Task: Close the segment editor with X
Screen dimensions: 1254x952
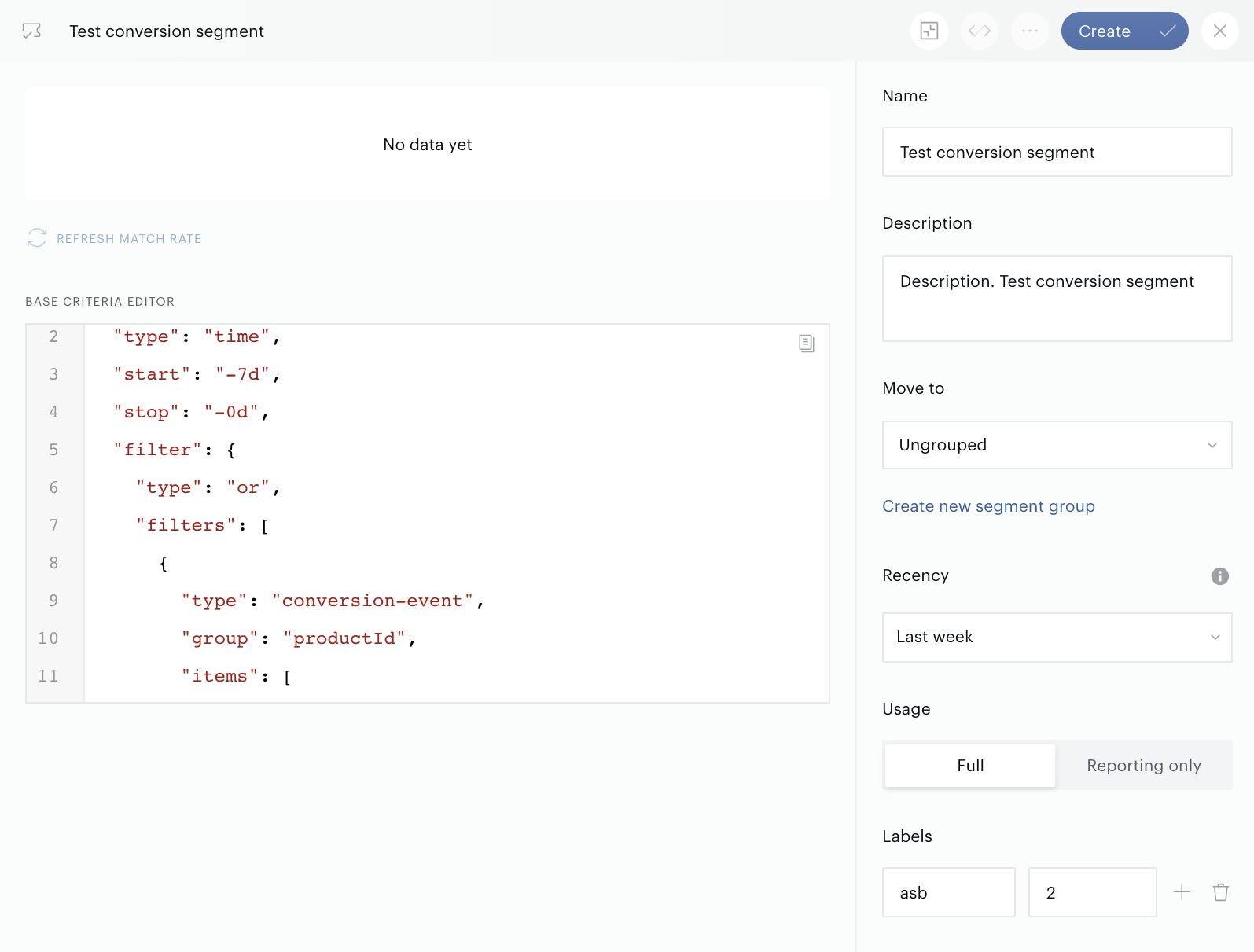Action: [x=1220, y=31]
